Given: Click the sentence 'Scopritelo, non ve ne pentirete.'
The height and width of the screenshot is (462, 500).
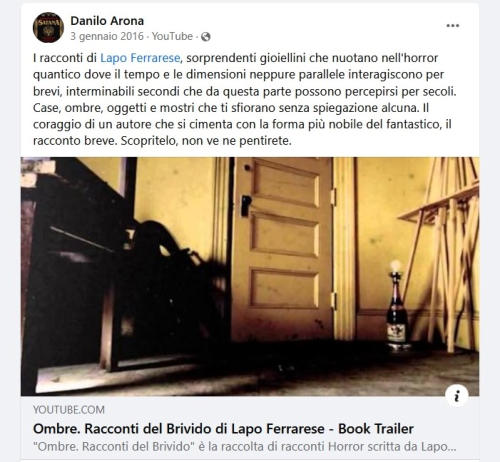Looking at the screenshot, I should [206, 141].
